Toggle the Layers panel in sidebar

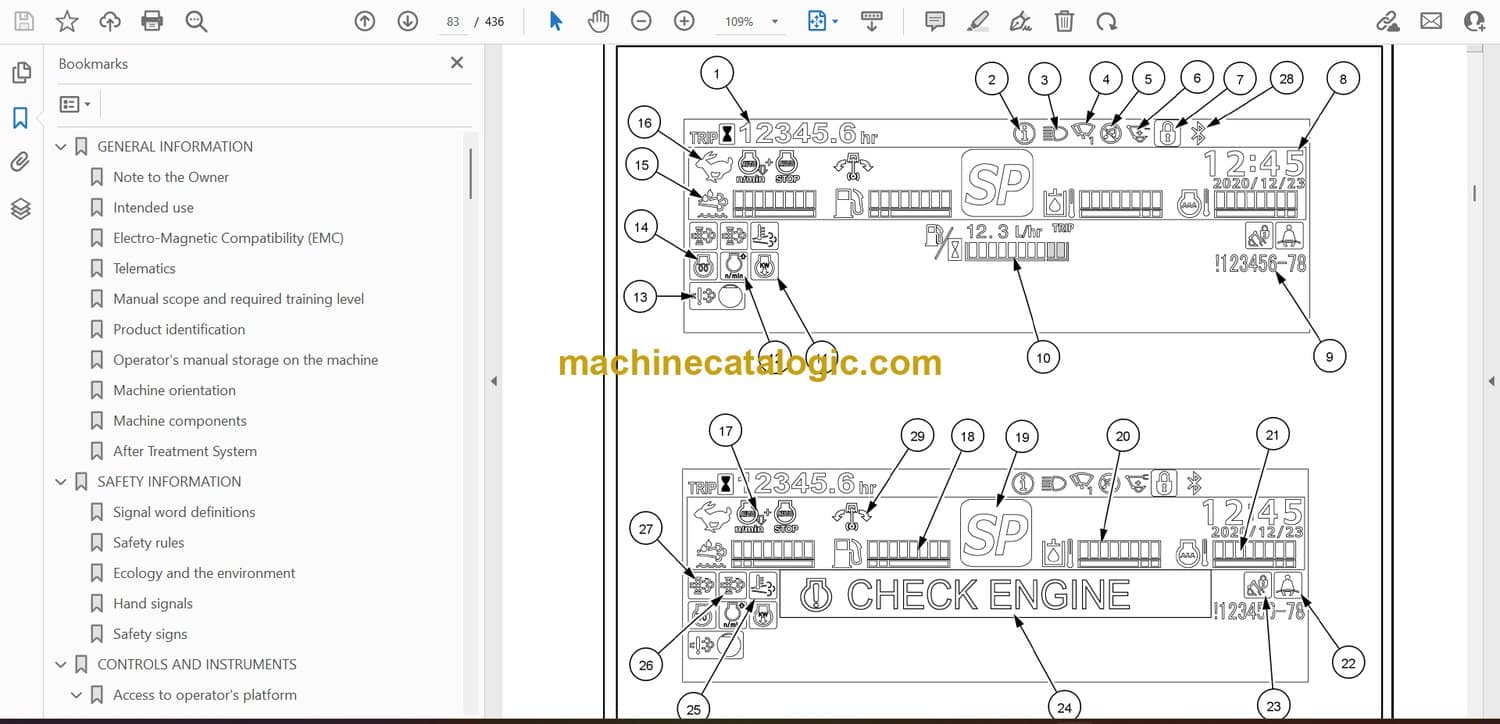point(21,208)
